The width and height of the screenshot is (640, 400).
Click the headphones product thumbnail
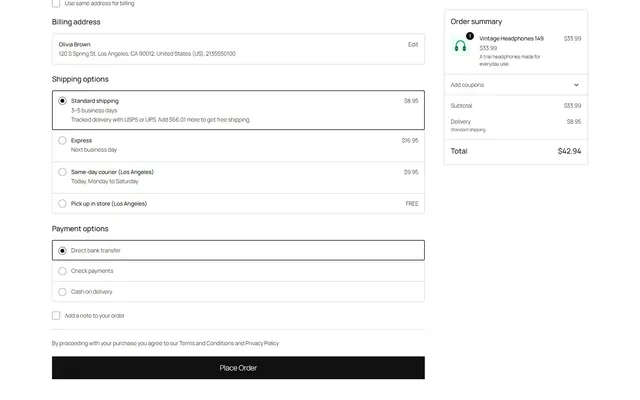click(460, 46)
